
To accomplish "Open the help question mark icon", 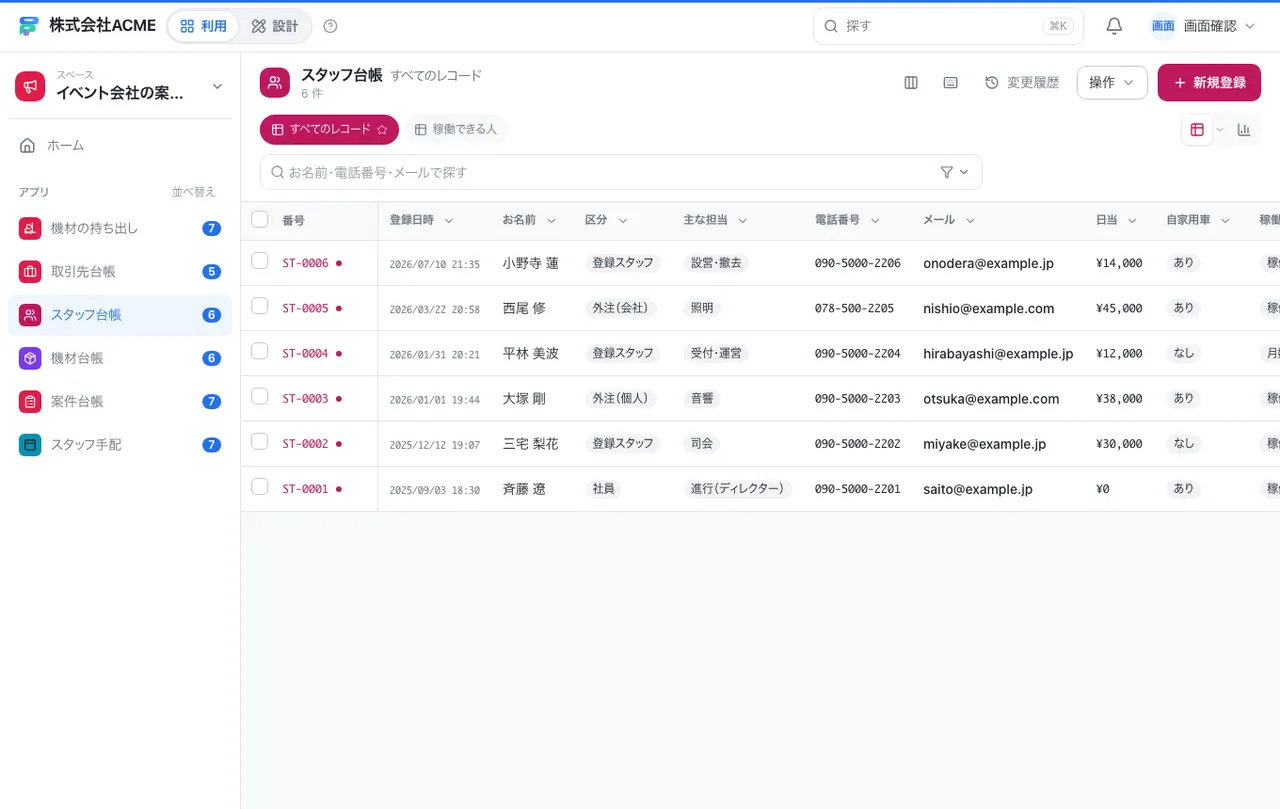I will click(x=331, y=26).
